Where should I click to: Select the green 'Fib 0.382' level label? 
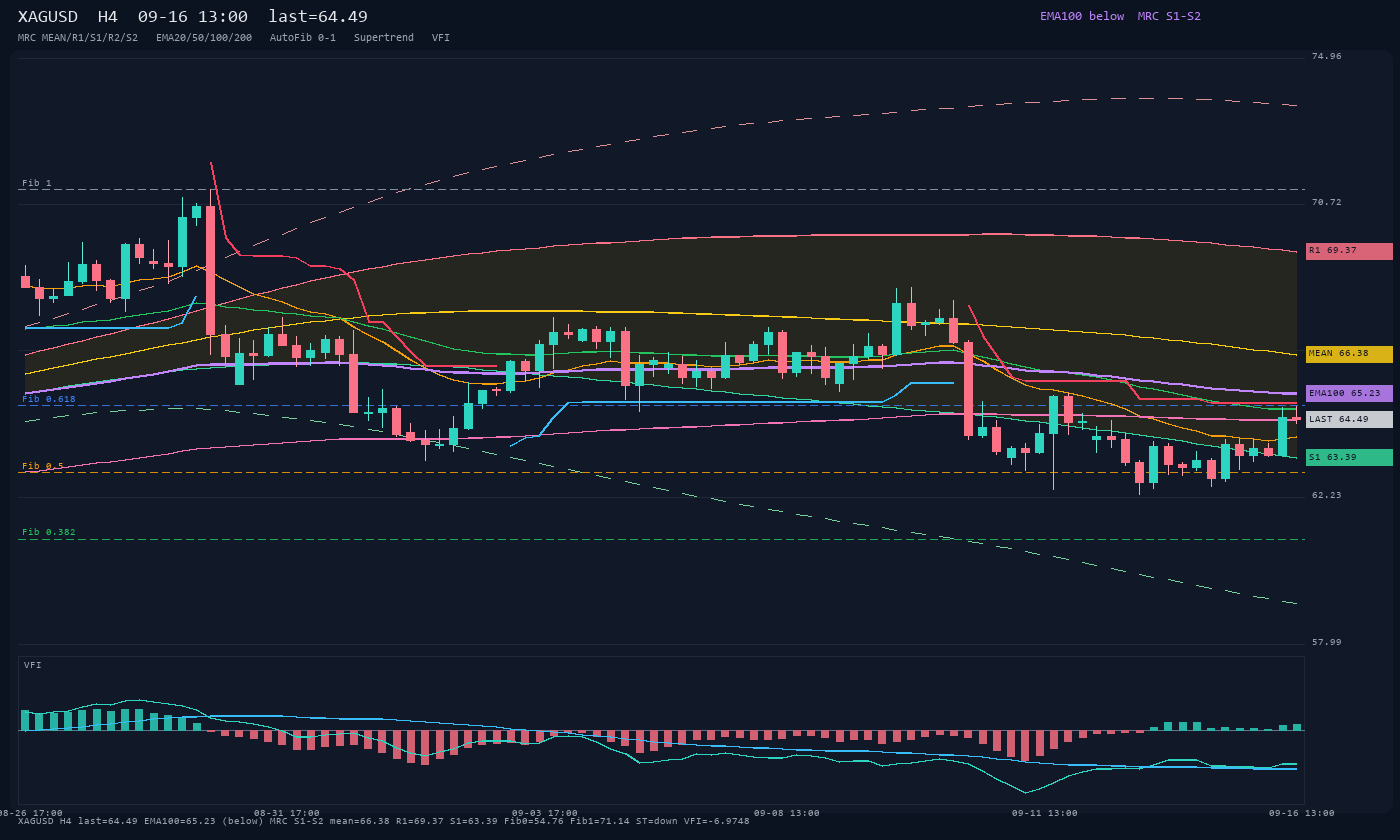pos(49,532)
